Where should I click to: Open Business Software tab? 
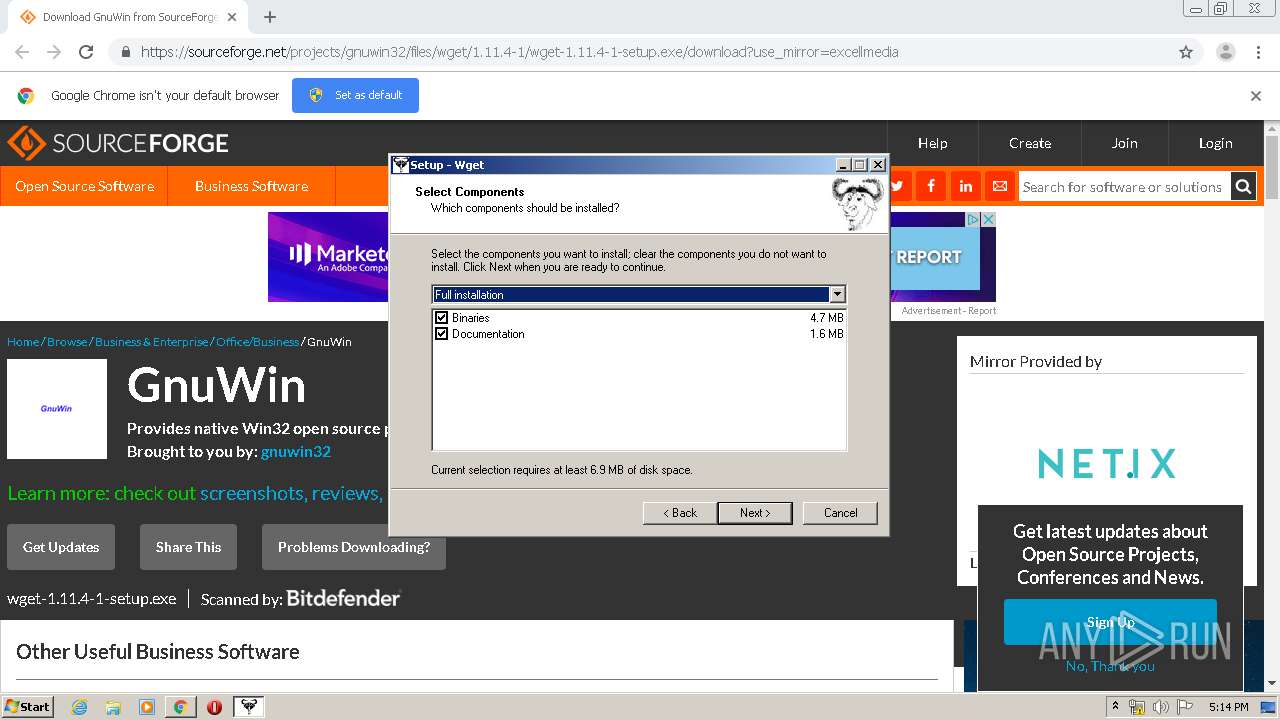pyautogui.click(x=251, y=186)
